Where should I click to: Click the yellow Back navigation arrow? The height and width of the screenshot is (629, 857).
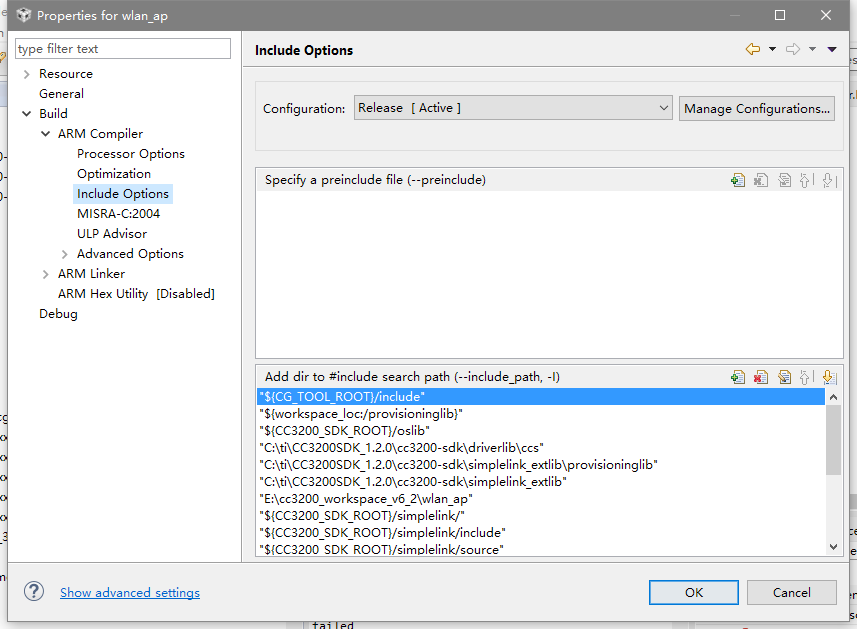(752, 49)
